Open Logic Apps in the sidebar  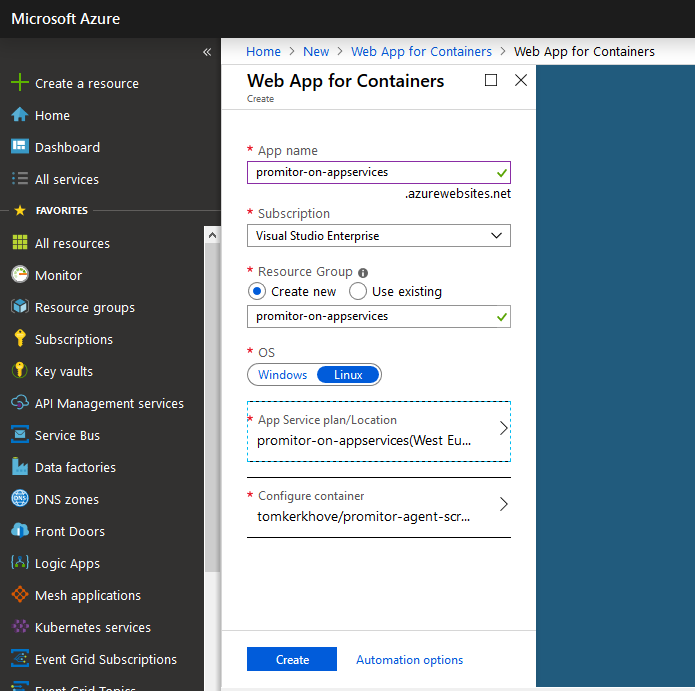(67, 564)
